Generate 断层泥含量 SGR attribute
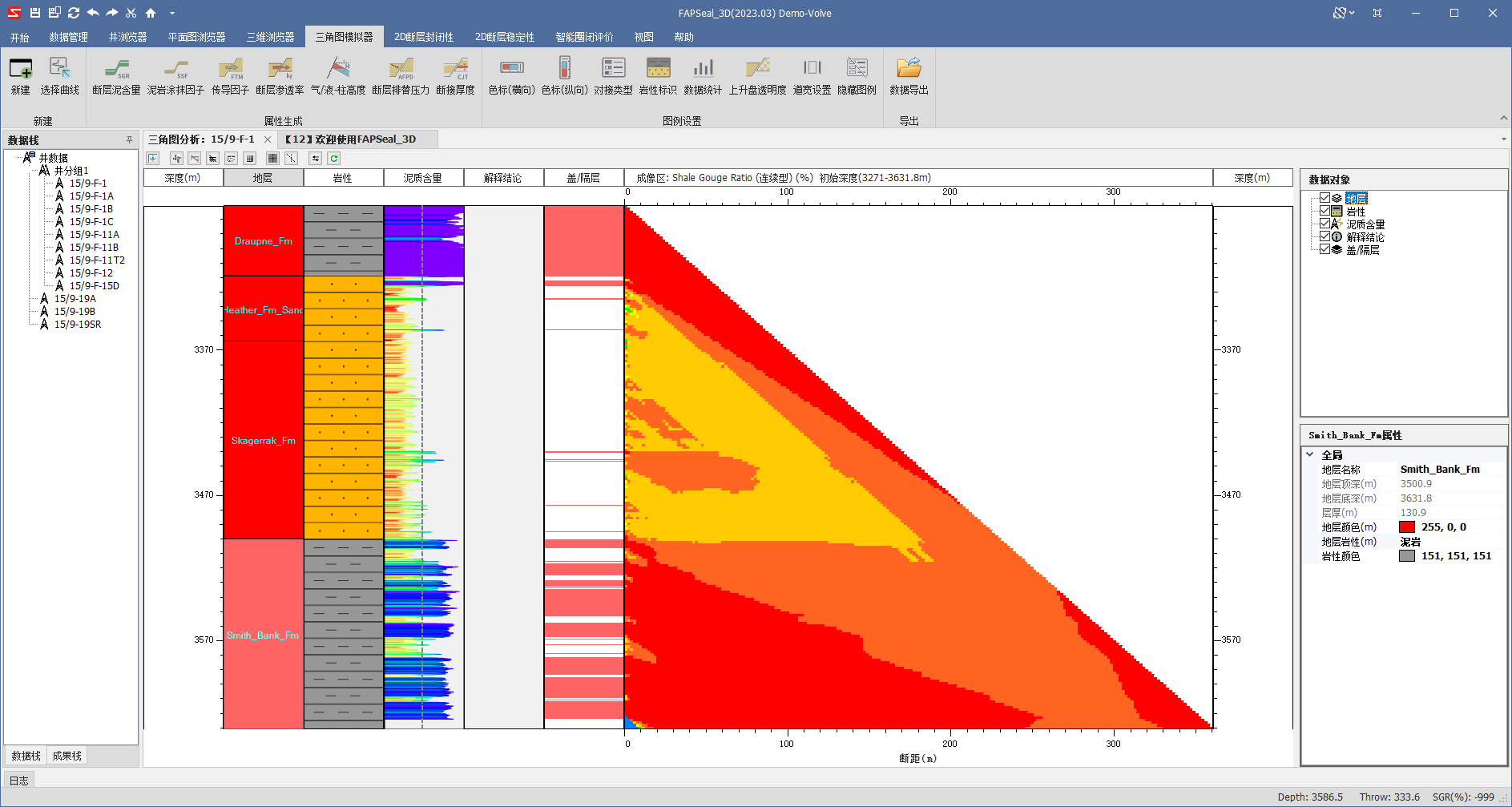 tap(116, 76)
